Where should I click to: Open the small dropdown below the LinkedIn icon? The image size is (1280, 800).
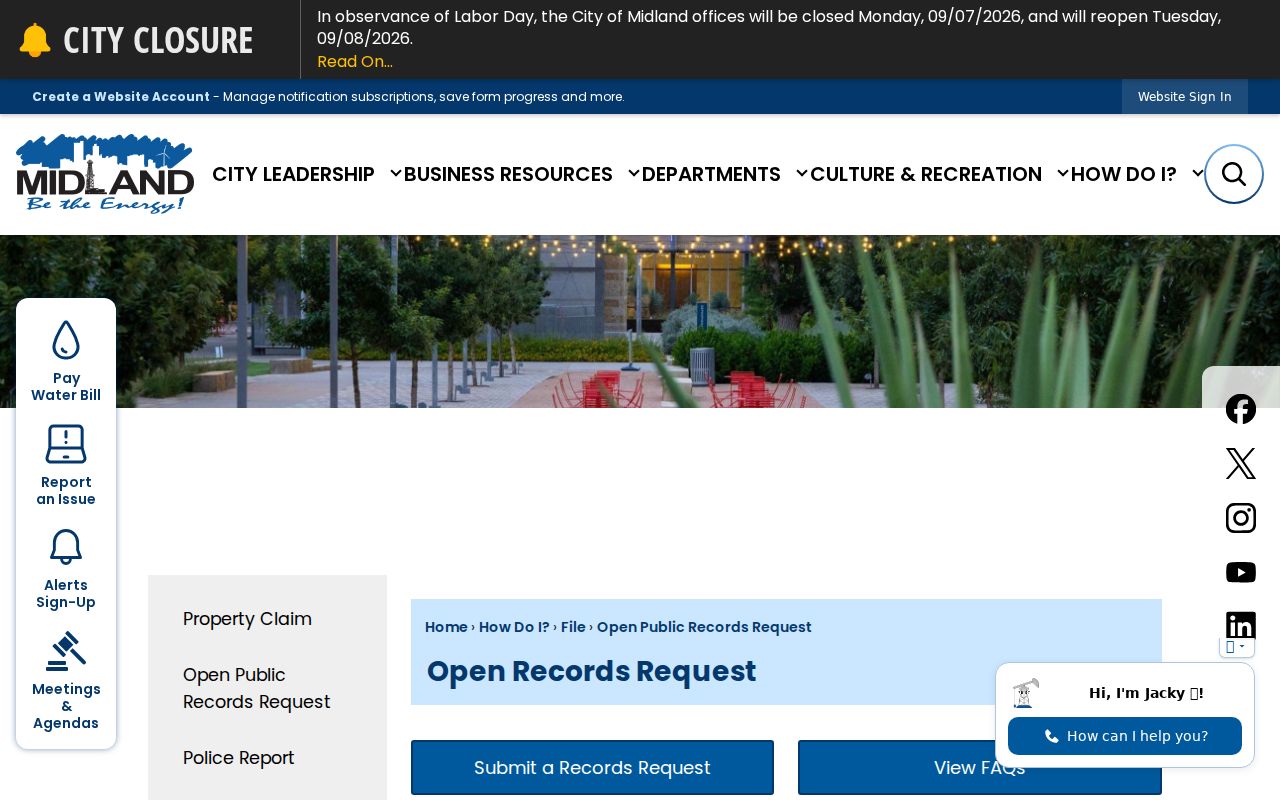coord(1237,647)
